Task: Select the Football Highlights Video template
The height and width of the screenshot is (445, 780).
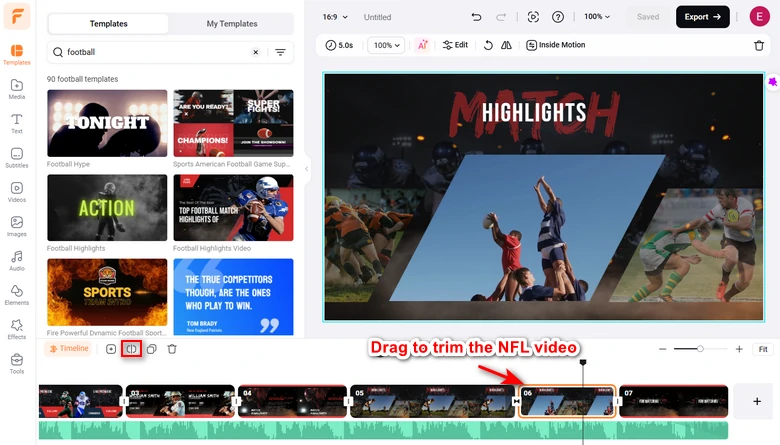Action: 233,208
